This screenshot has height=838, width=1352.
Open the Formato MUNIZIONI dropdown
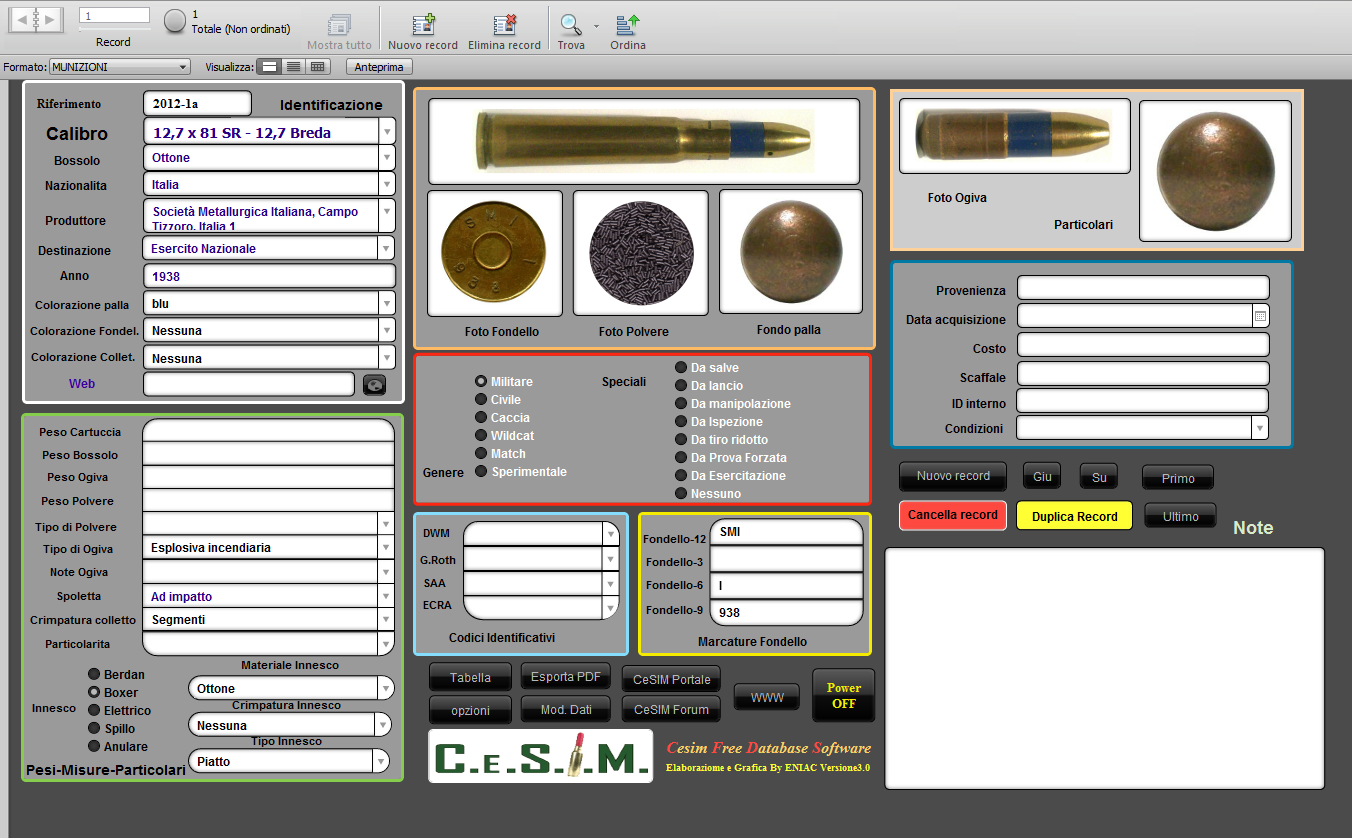pyautogui.click(x=119, y=67)
